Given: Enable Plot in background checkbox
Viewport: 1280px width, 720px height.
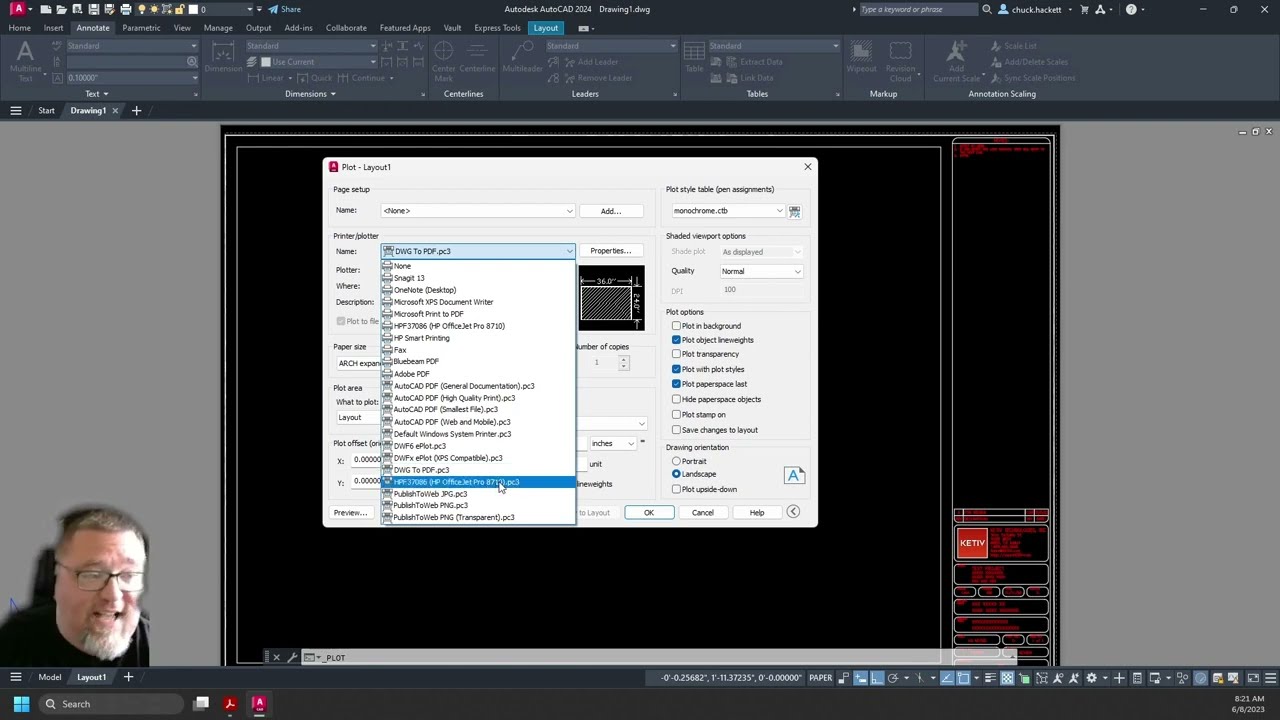Looking at the screenshot, I should [x=677, y=326].
